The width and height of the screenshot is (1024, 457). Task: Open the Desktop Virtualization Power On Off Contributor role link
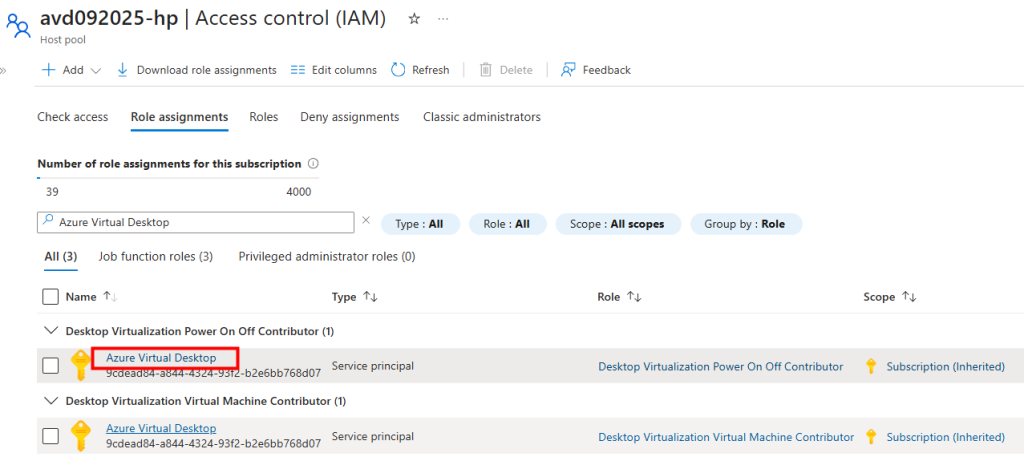click(720, 367)
